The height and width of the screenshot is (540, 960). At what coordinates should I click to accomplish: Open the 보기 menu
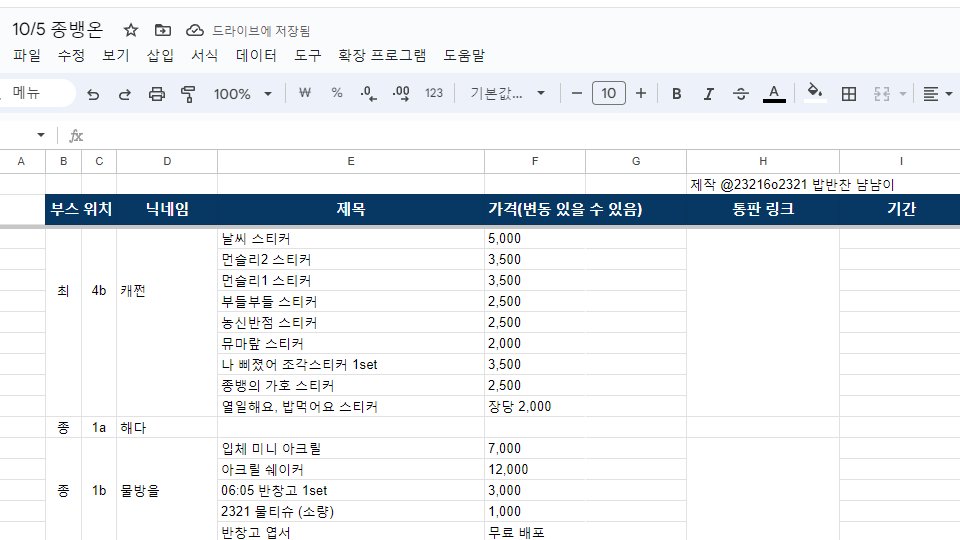pyautogui.click(x=116, y=56)
